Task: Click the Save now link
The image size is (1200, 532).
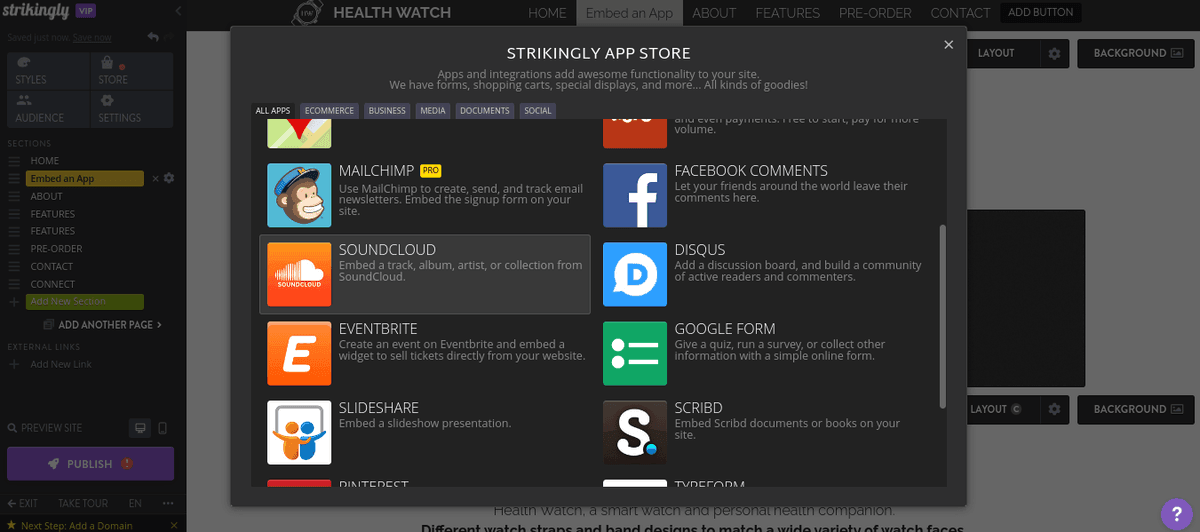Action: click(92, 37)
